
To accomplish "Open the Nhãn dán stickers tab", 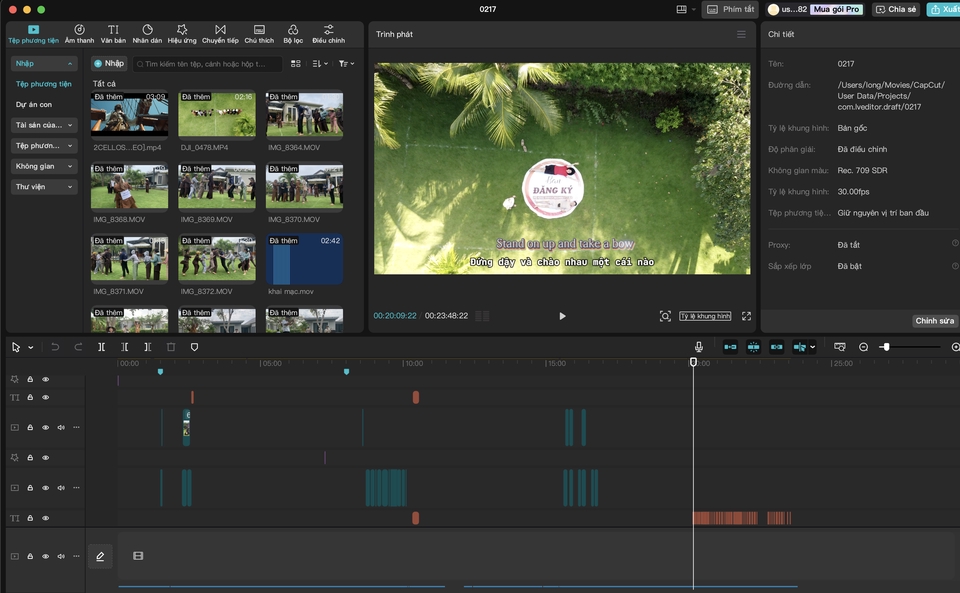I will (148, 34).
